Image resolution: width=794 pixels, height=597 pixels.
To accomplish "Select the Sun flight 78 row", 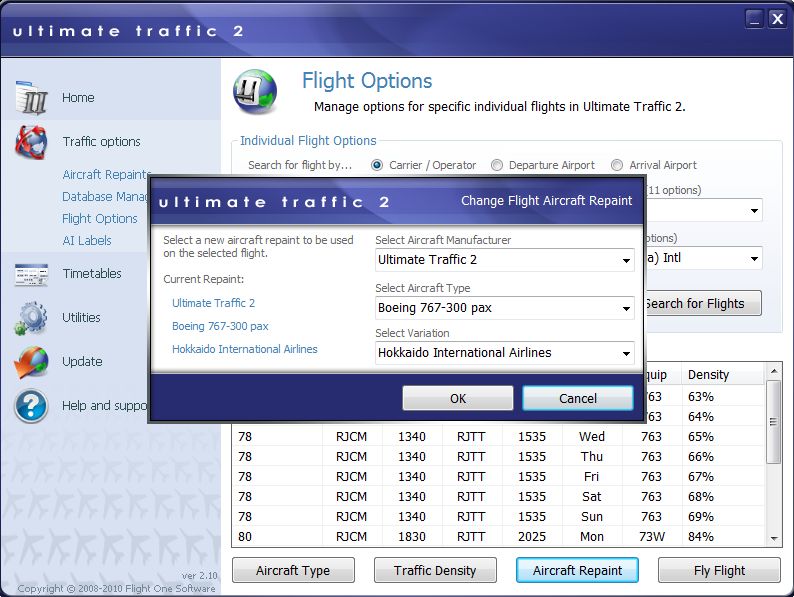I will (x=498, y=516).
